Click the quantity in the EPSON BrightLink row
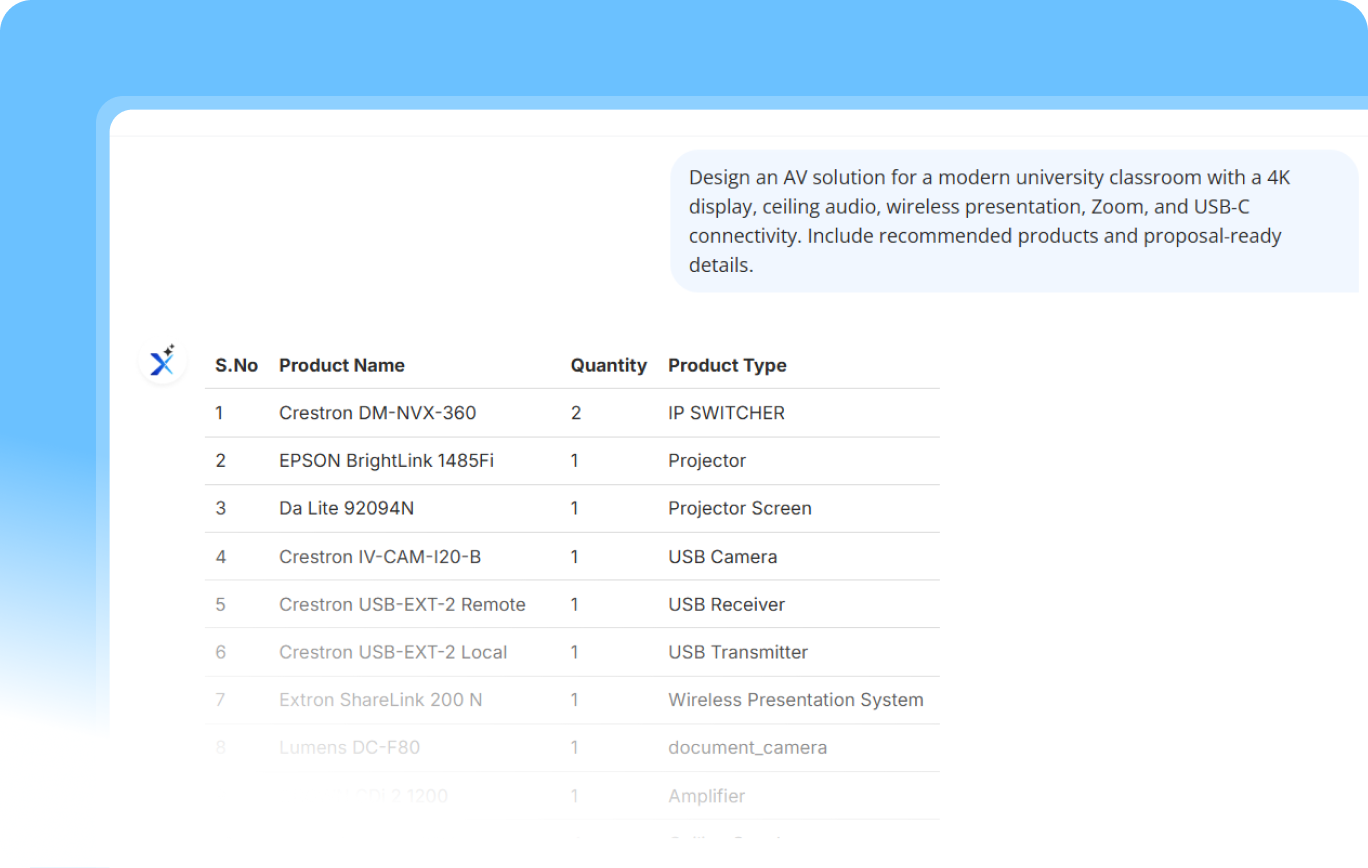The width and height of the screenshot is (1368, 868). coord(575,461)
